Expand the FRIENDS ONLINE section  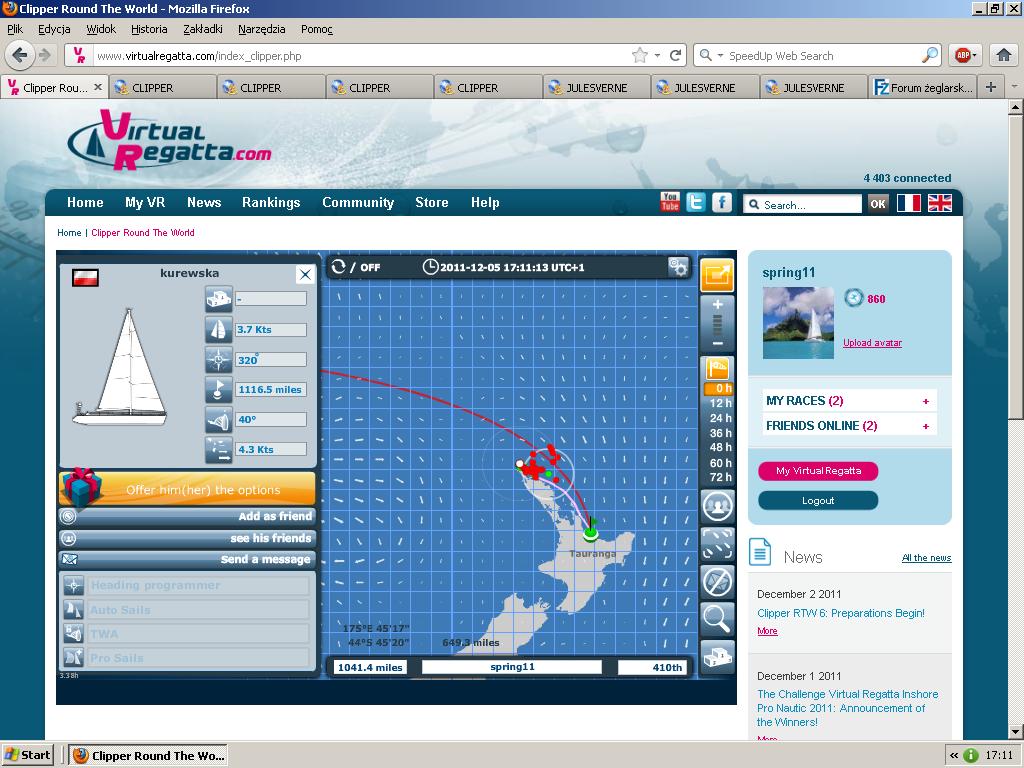coord(926,426)
